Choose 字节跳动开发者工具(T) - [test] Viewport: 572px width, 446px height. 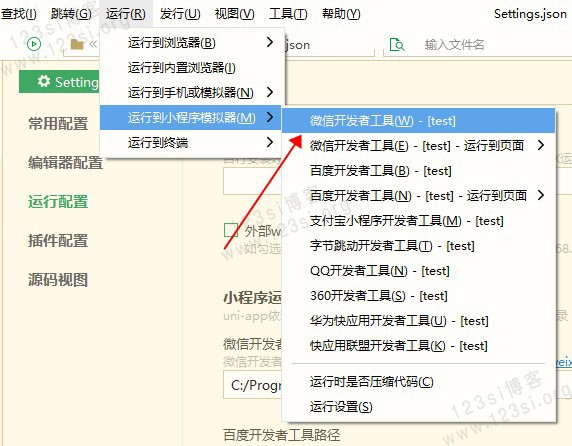click(418, 246)
